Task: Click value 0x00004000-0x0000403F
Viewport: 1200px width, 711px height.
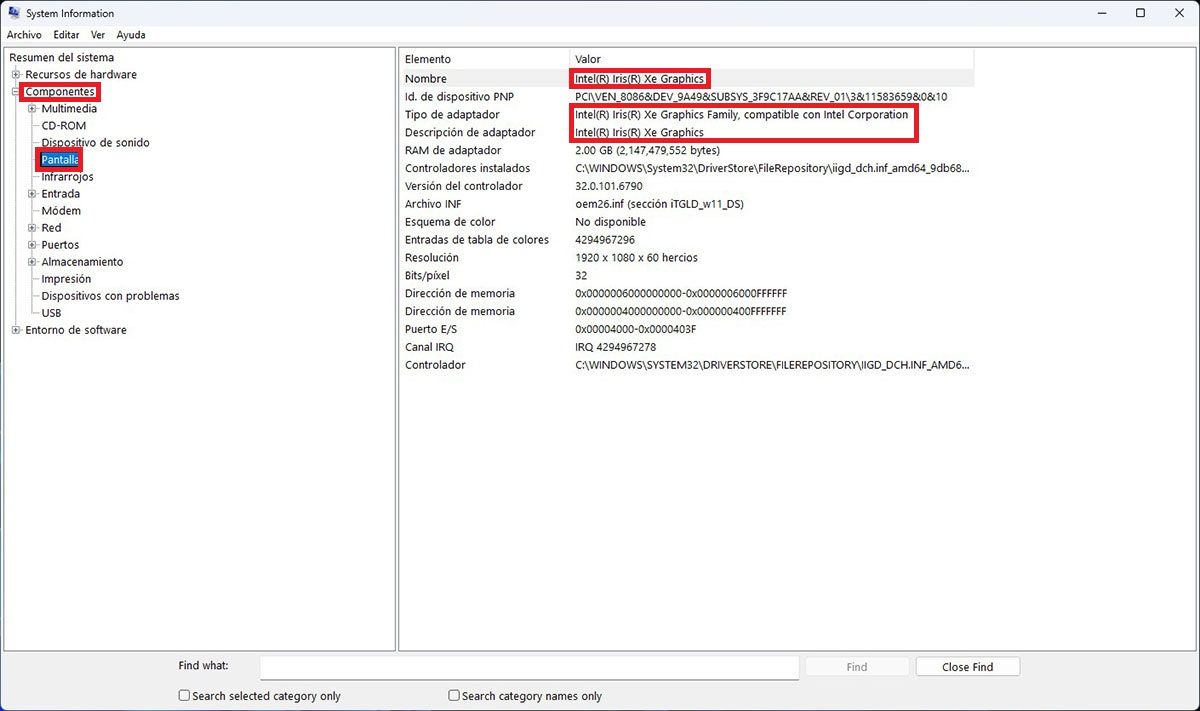Action: click(x=635, y=329)
